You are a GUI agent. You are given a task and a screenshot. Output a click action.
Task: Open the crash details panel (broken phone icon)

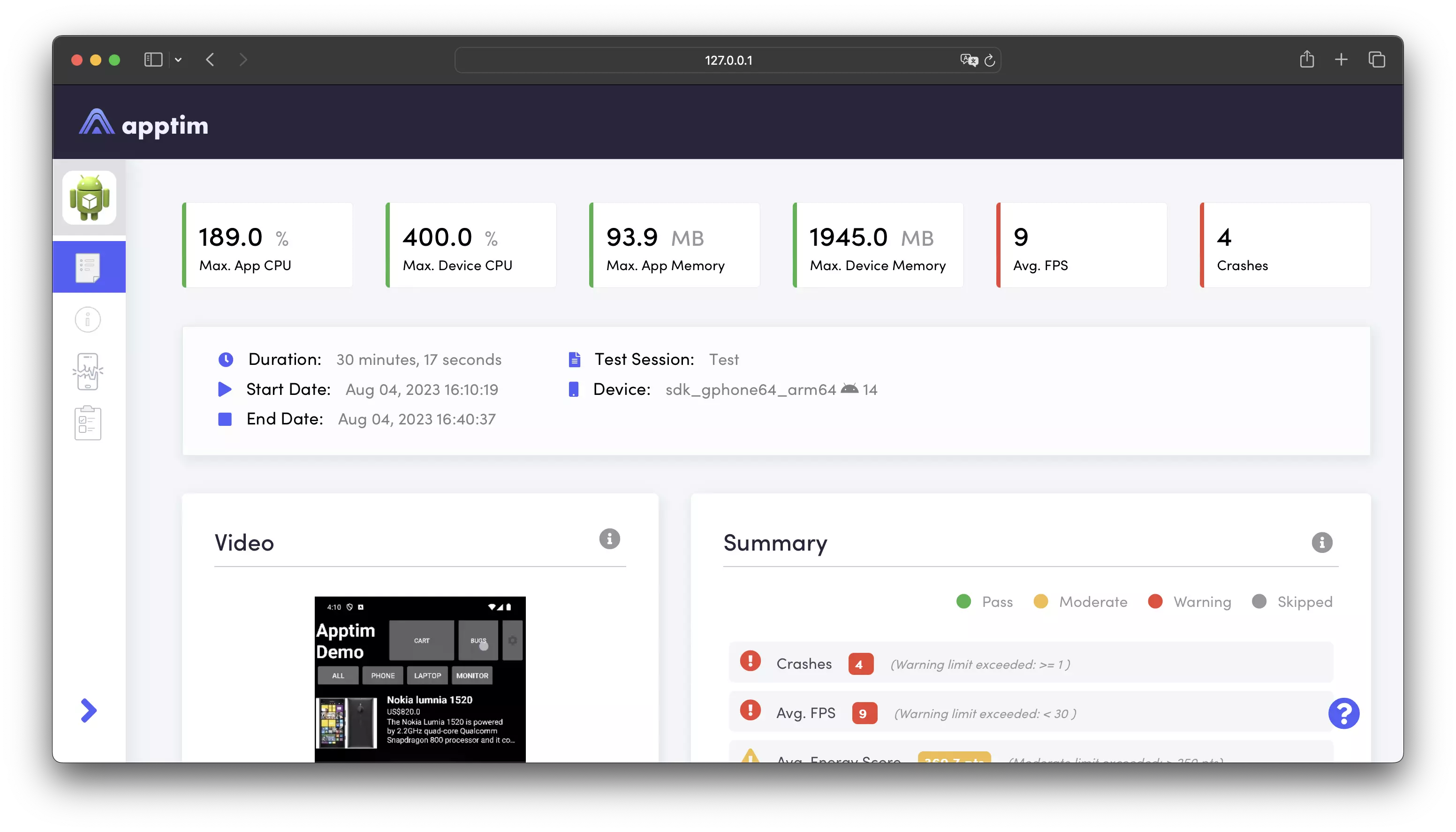click(x=87, y=371)
